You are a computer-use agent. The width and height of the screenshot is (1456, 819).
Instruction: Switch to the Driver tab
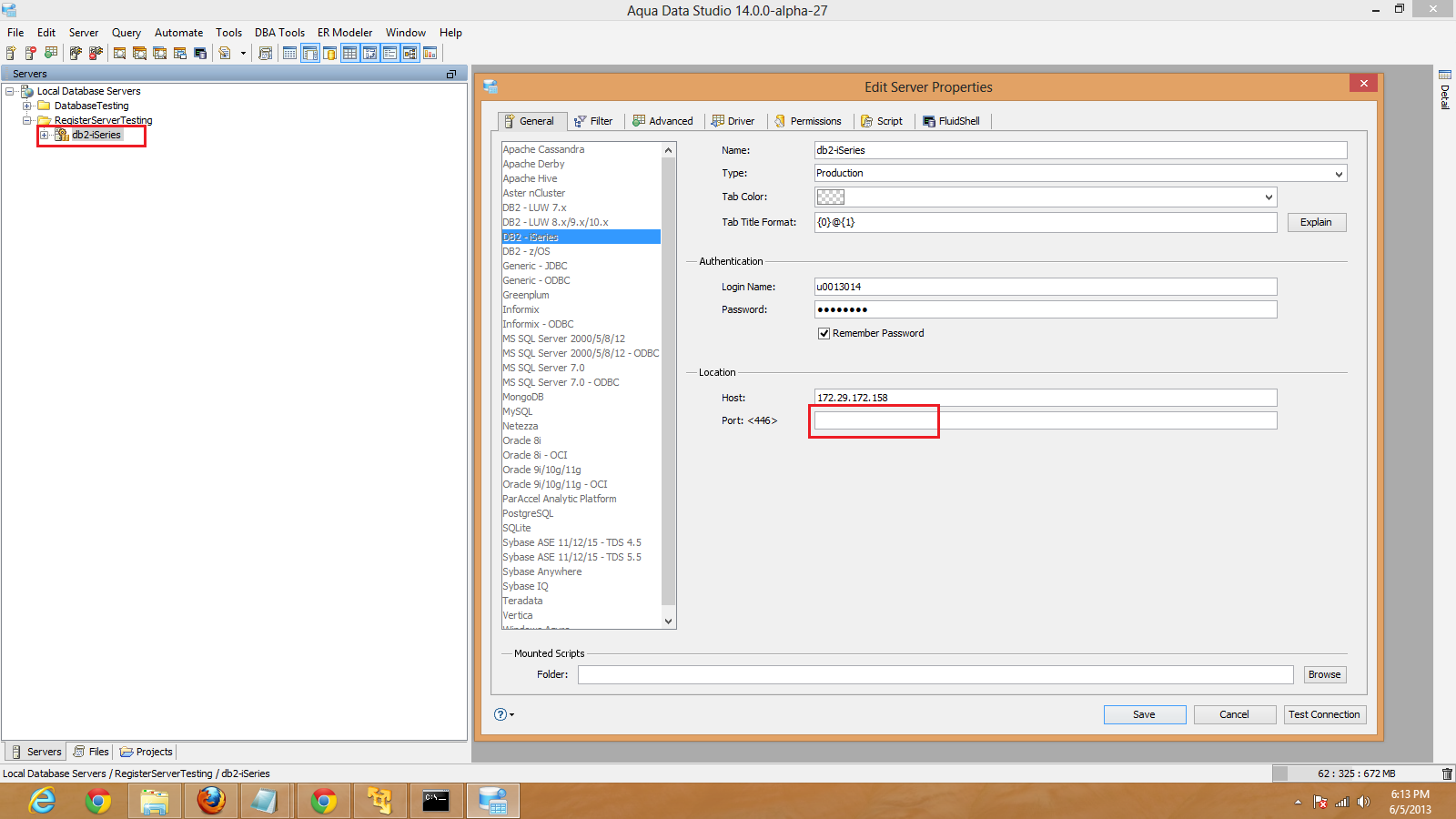[733, 121]
